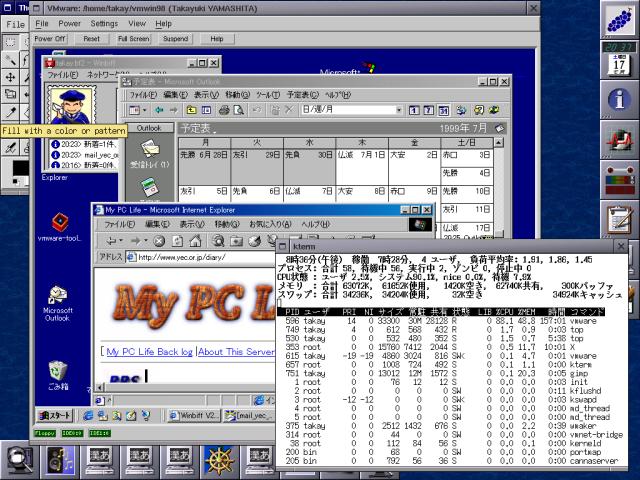Click the IE horizontal scrollbar left arrow
The width and height of the screenshot is (640, 480).
click(100, 387)
